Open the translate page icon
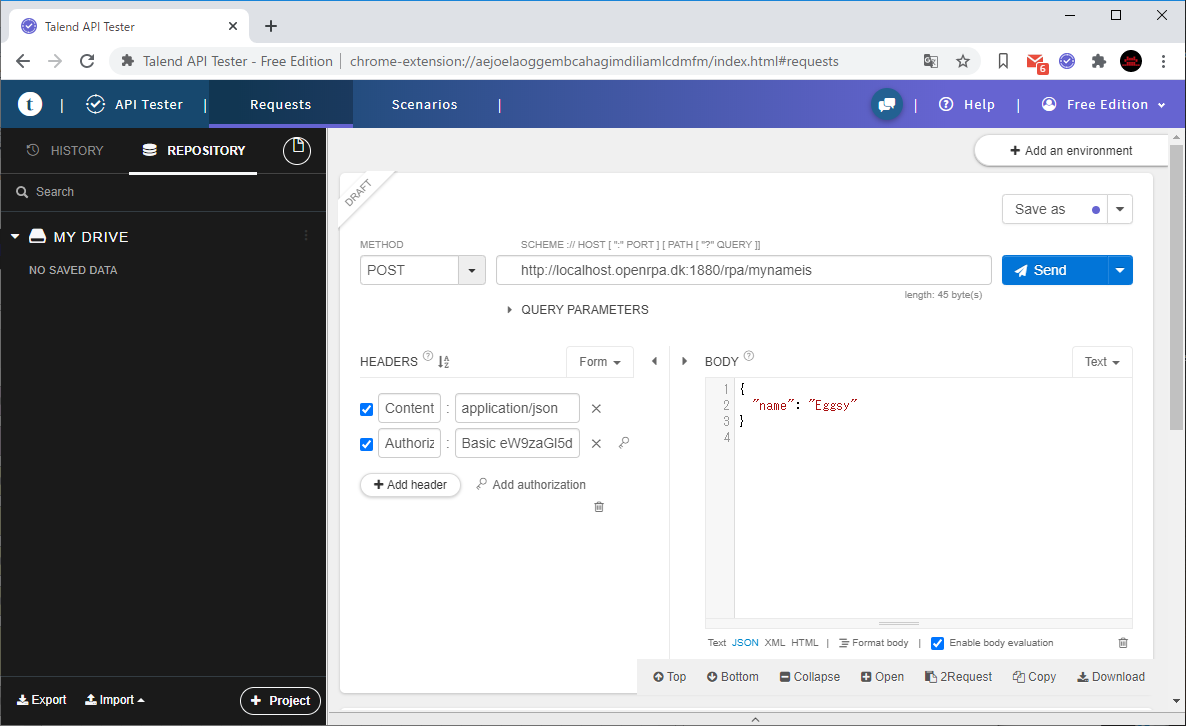The image size is (1186, 726). coord(931,61)
